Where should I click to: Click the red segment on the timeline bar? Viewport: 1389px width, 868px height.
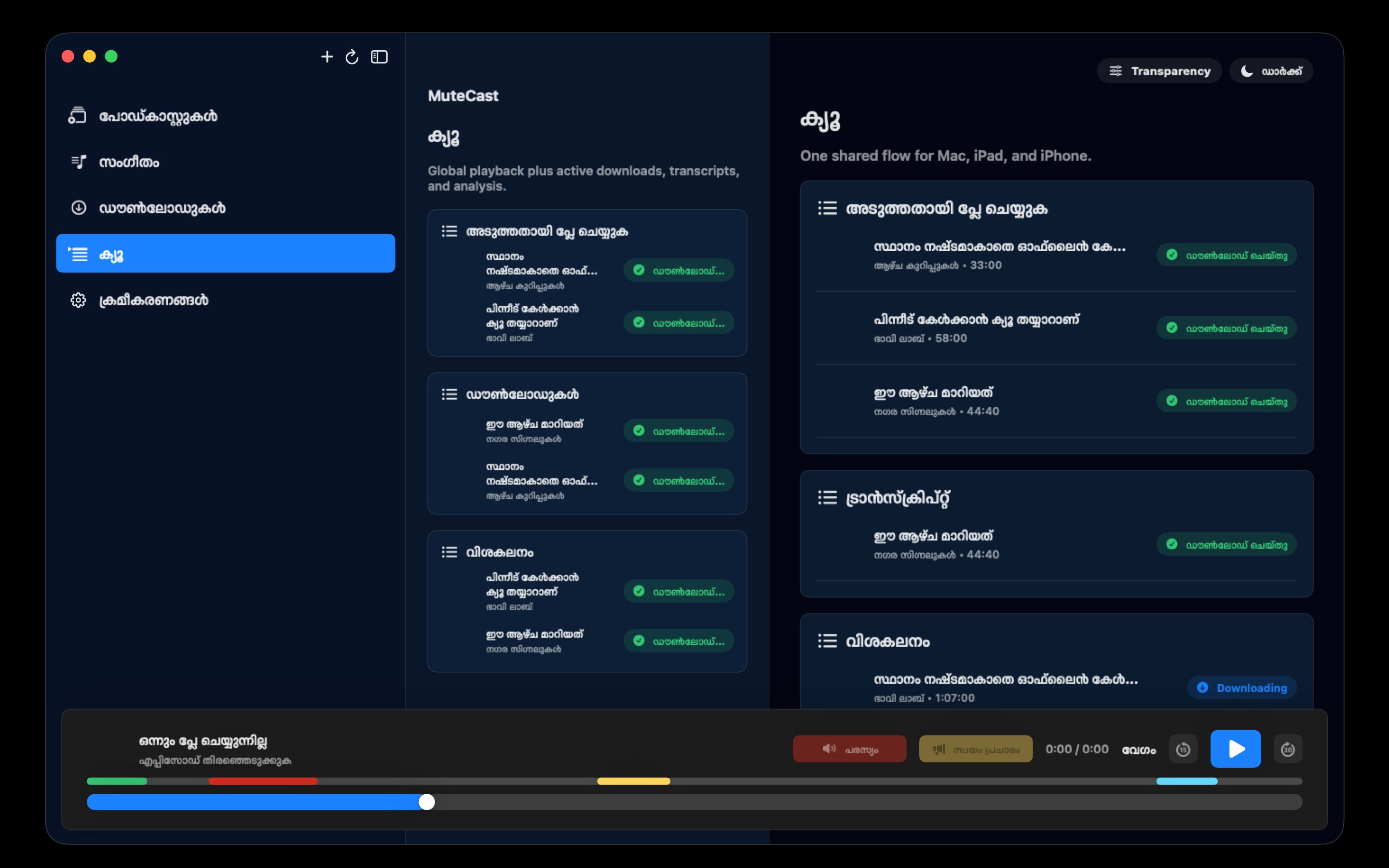click(263, 781)
